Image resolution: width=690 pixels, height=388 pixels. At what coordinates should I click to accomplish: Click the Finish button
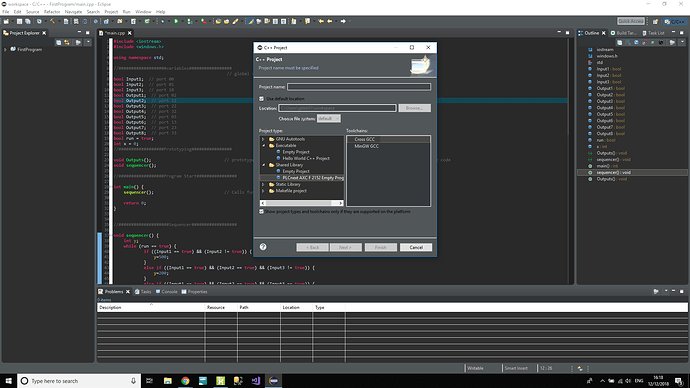click(381, 247)
